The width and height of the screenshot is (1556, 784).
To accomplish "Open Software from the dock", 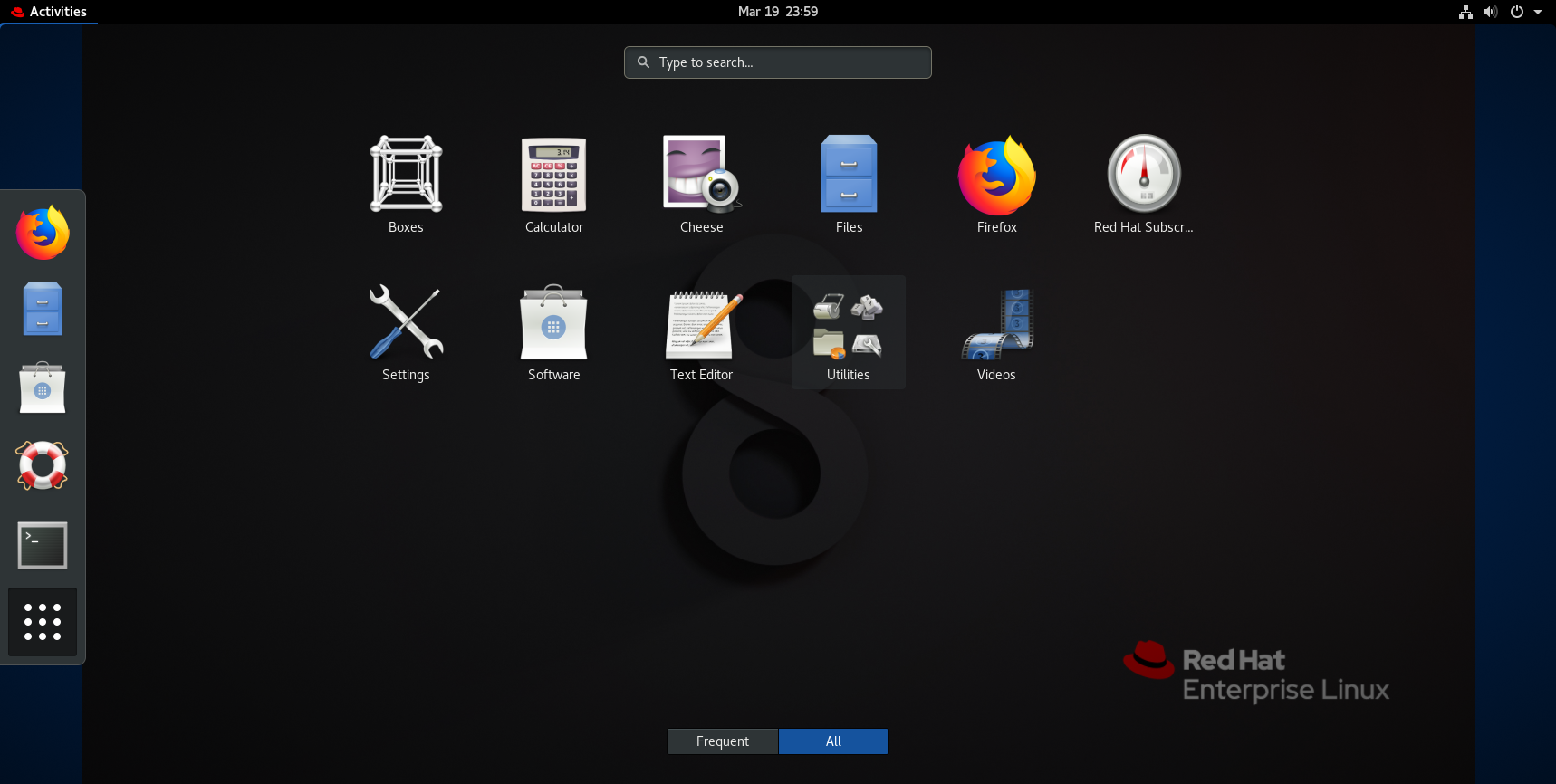I will 43,387.
